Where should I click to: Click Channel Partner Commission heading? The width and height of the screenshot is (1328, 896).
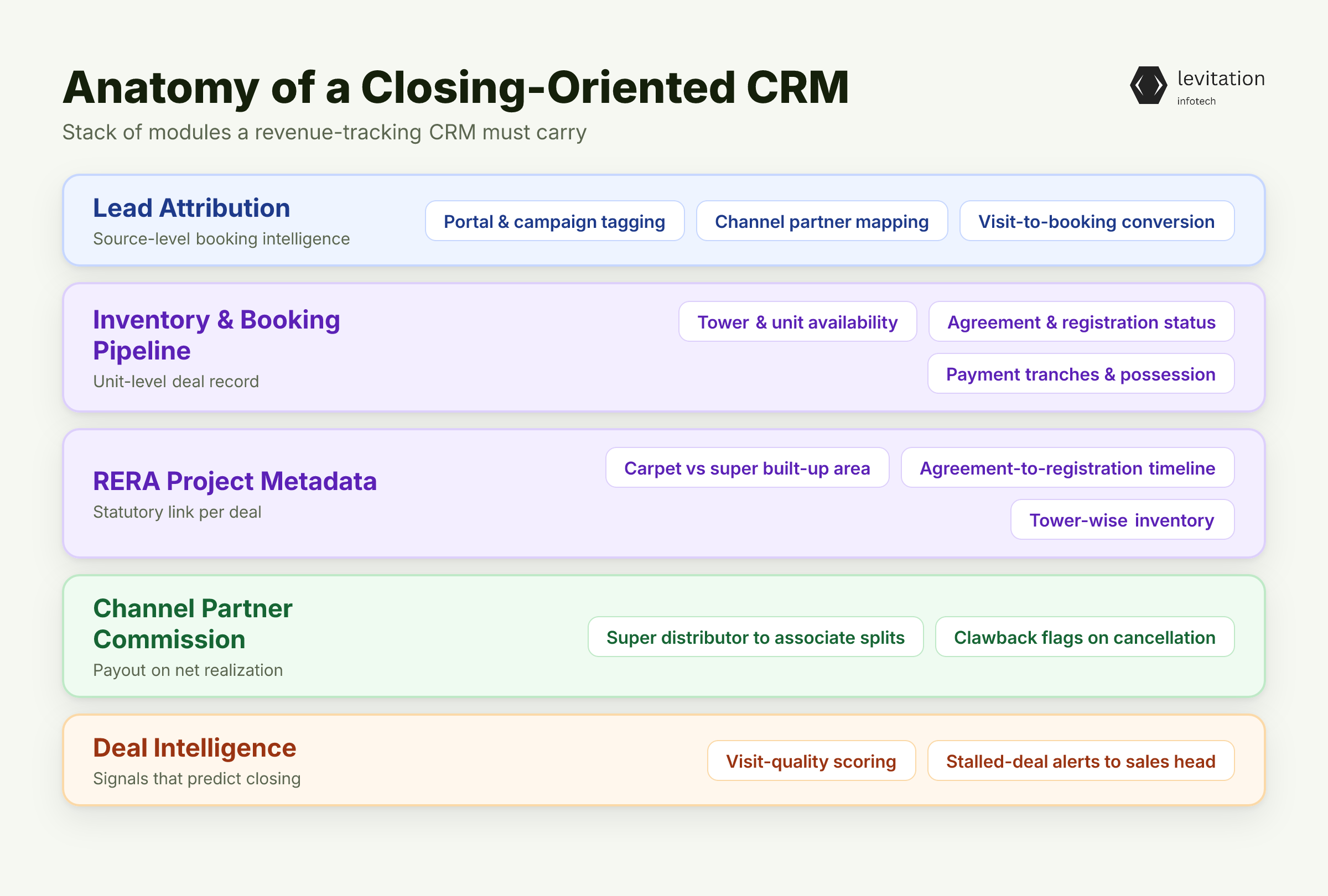[x=193, y=623]
